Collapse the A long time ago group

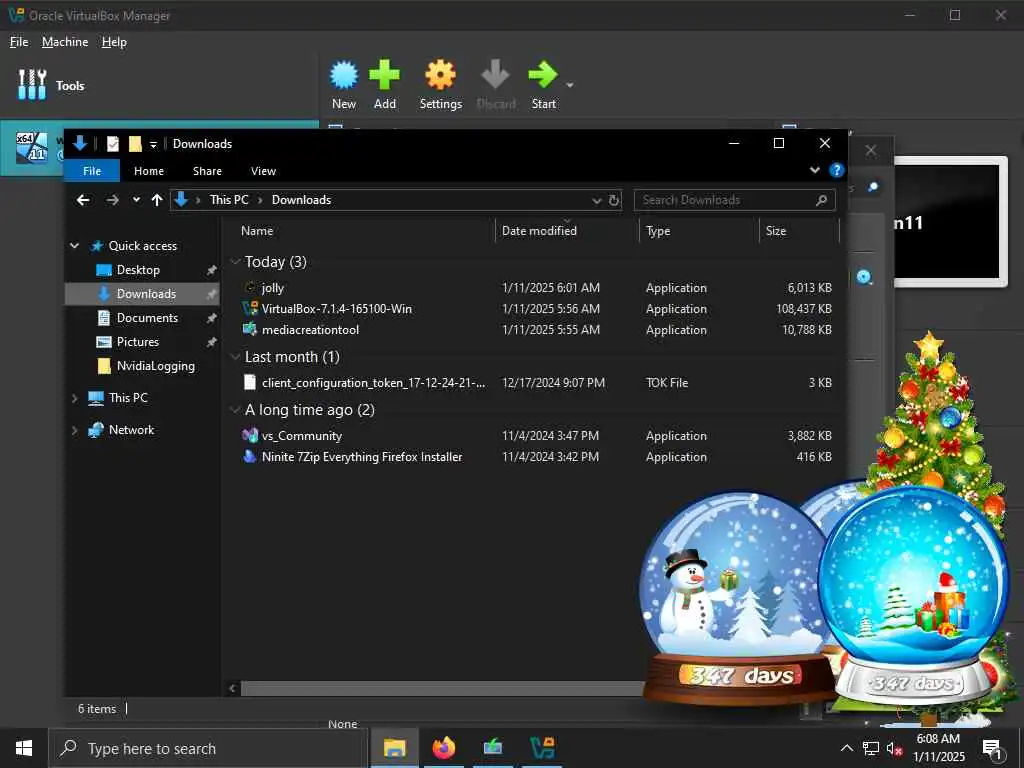(x=235, y=409)
